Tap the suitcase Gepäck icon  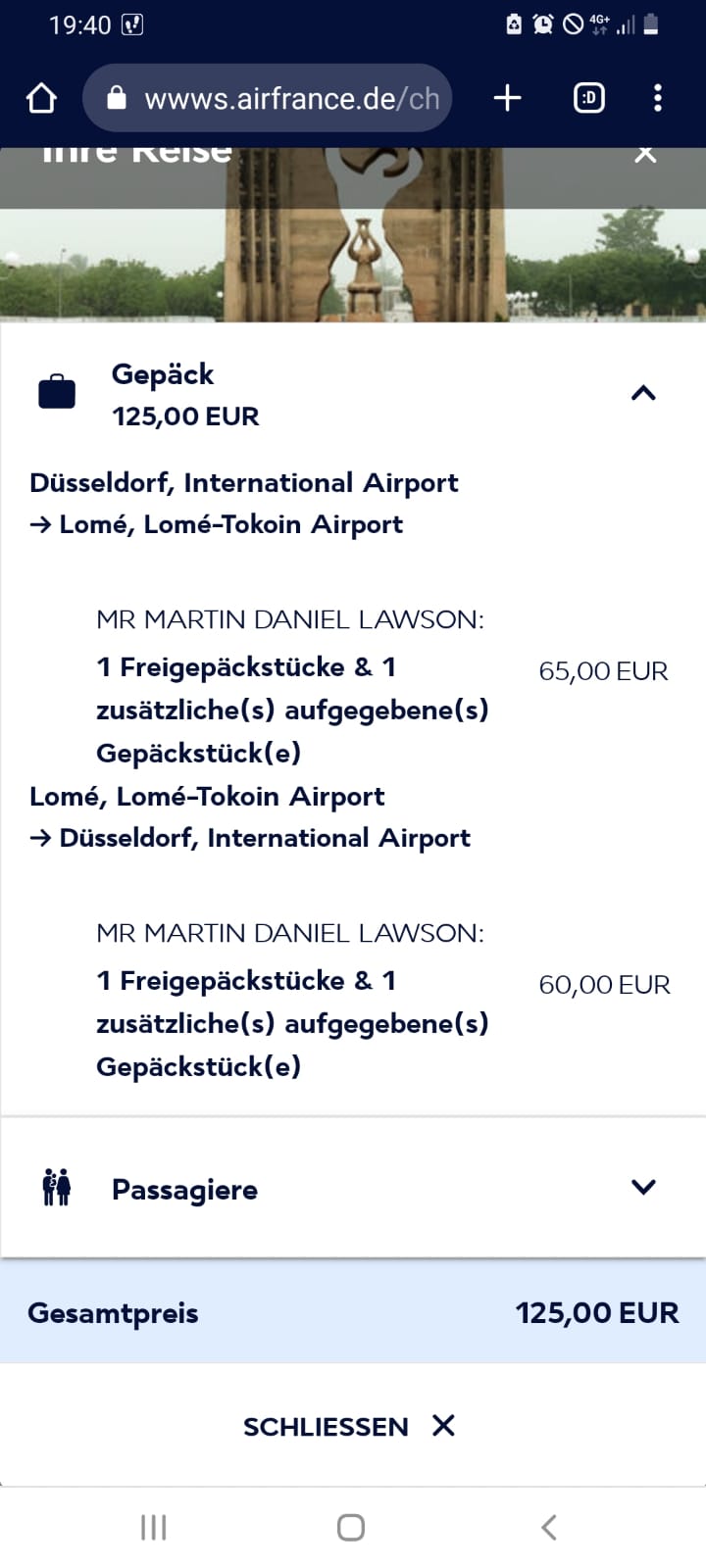57,392
